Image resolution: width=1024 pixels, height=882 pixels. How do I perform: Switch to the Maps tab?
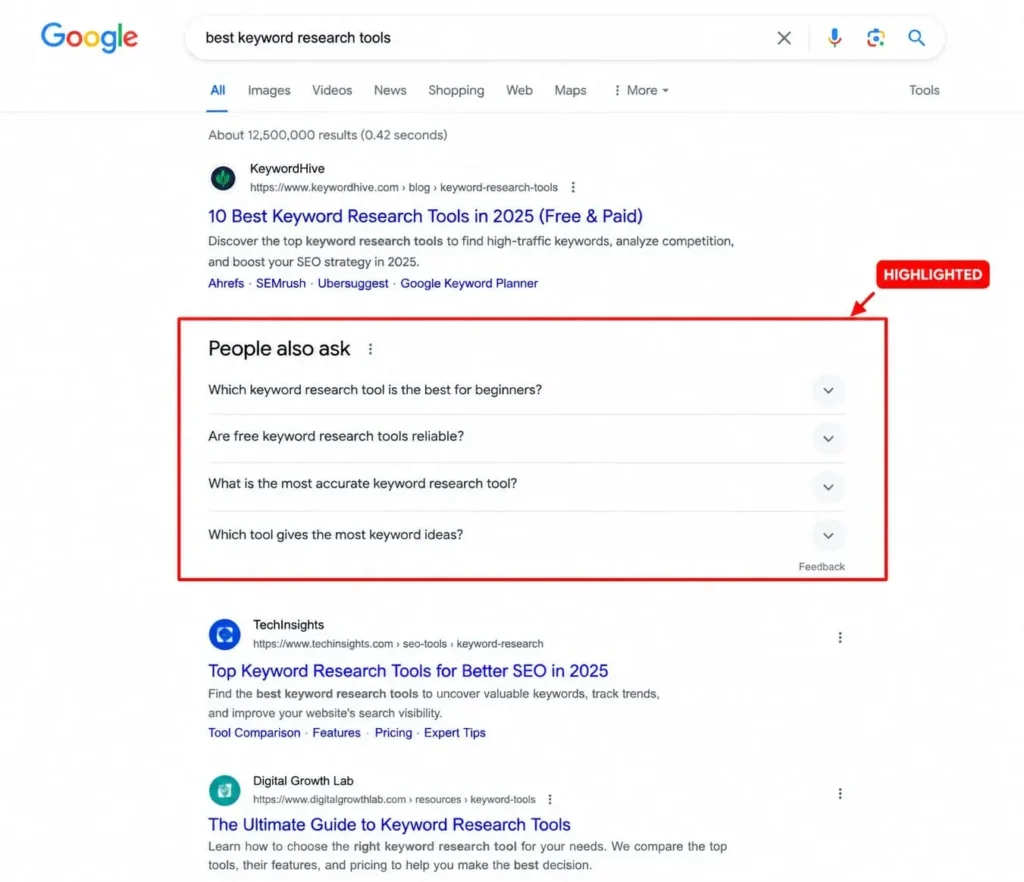[570, 90]
